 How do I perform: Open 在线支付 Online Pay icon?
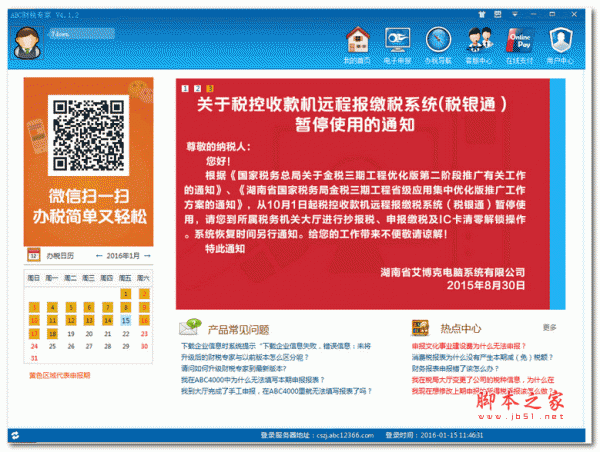click(x=520, y=40)
